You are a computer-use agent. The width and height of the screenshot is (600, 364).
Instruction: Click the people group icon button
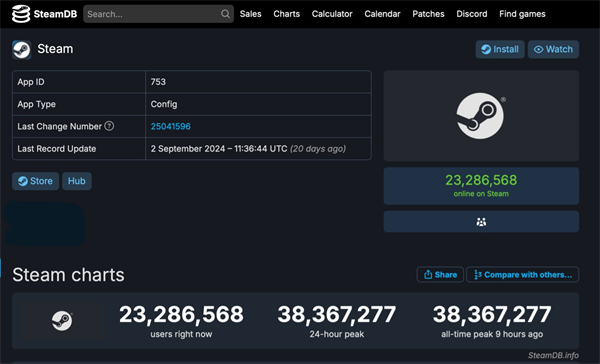(x=481, y=222)
